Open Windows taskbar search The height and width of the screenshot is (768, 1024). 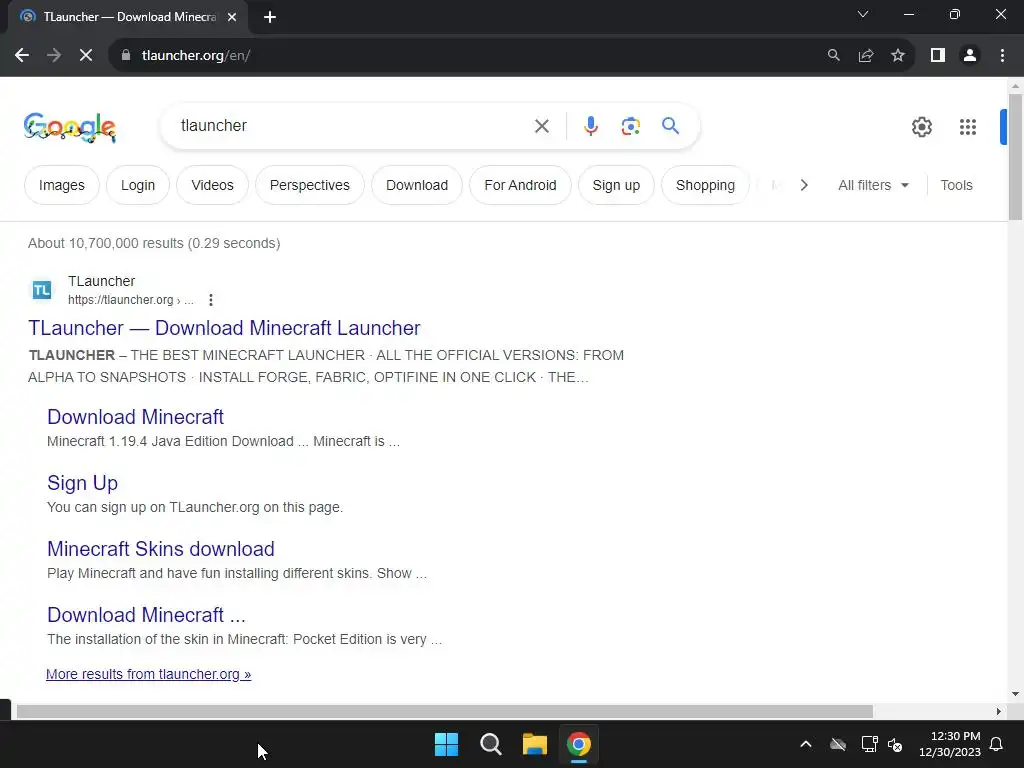pyautogui.click(x=490, y=744)
